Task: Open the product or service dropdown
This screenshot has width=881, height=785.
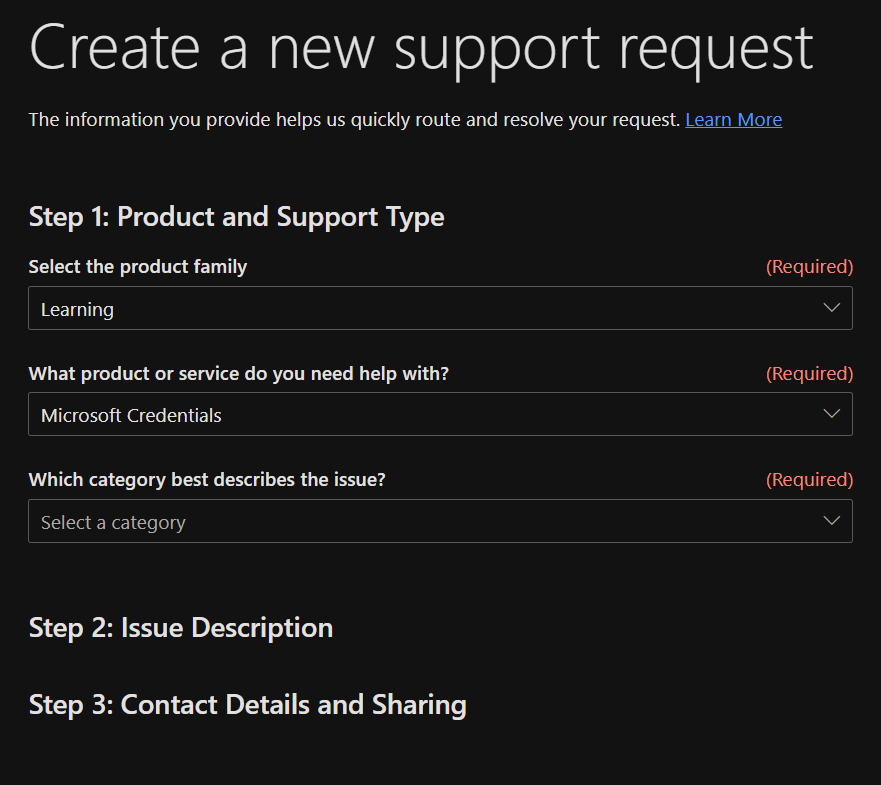Action: tap(440, 414)
